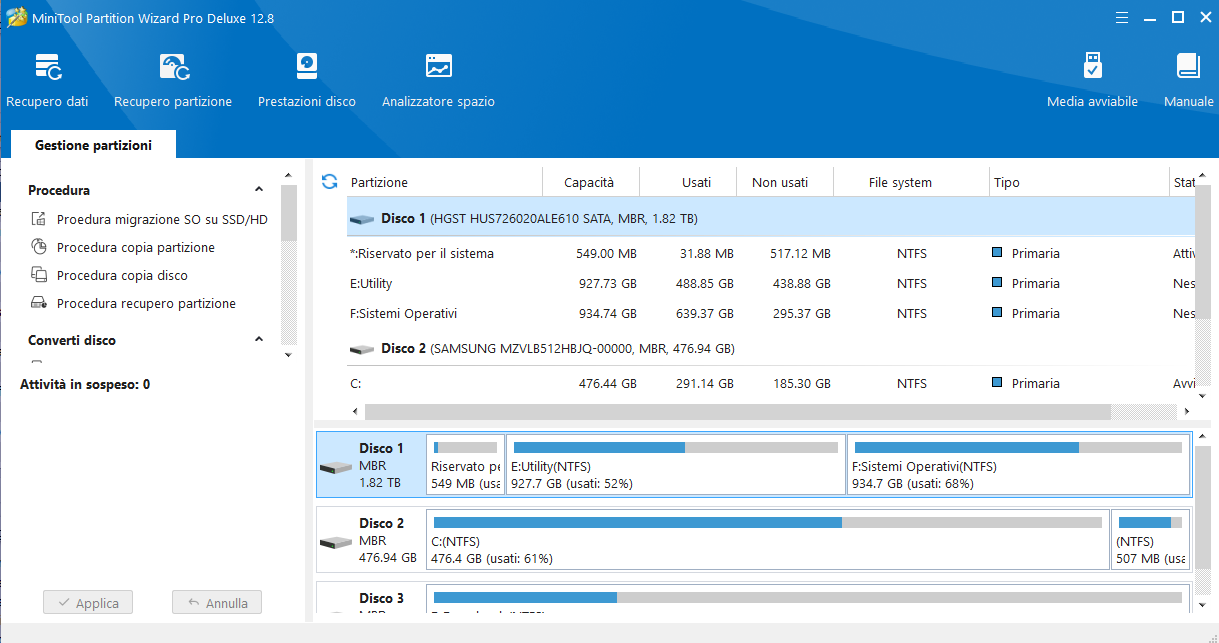Click right arrow of table horizontal scrollbar
The height and width of the screenshot is (643, 1219).
[1187, 411]
